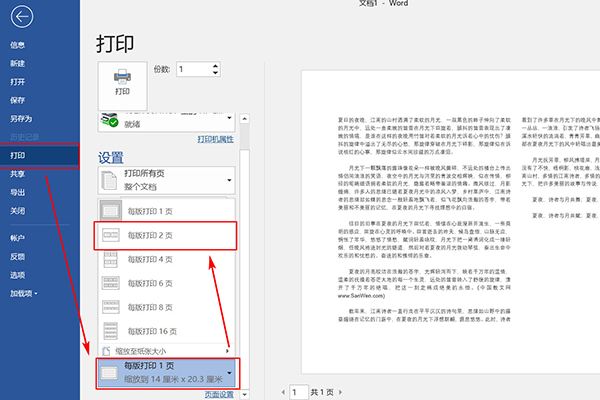Select 每版打印 6 页 option
Screen dimensions: 600x400
166,284
